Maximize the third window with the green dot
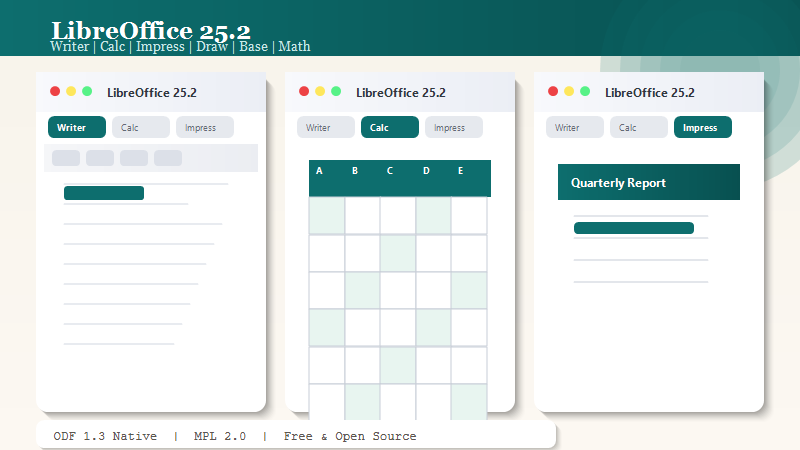800x450 pixels. (x=585, y=91)
